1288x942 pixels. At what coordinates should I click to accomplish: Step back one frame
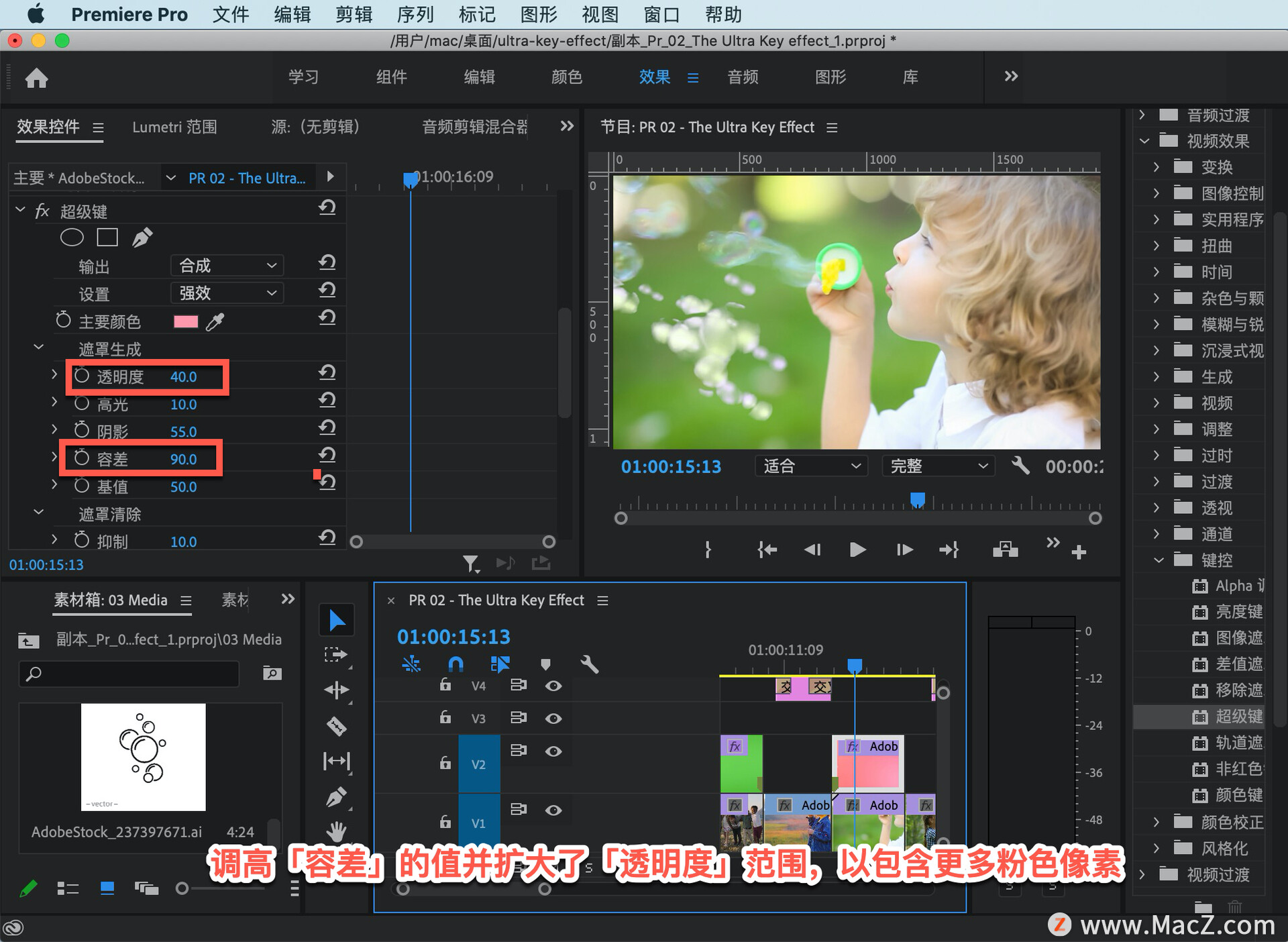pyautogui.click(x=812, y=550)
